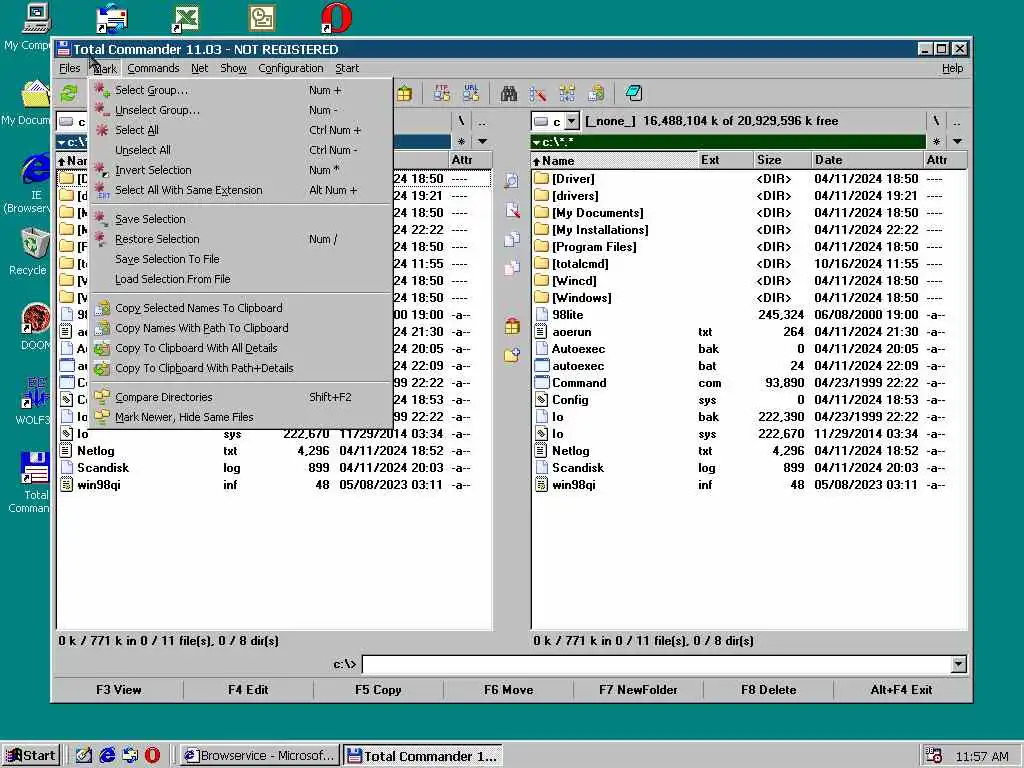Click the URL new FTP connection icon
The width and height of the screenshot is (1024, 768).
(472, 93)
